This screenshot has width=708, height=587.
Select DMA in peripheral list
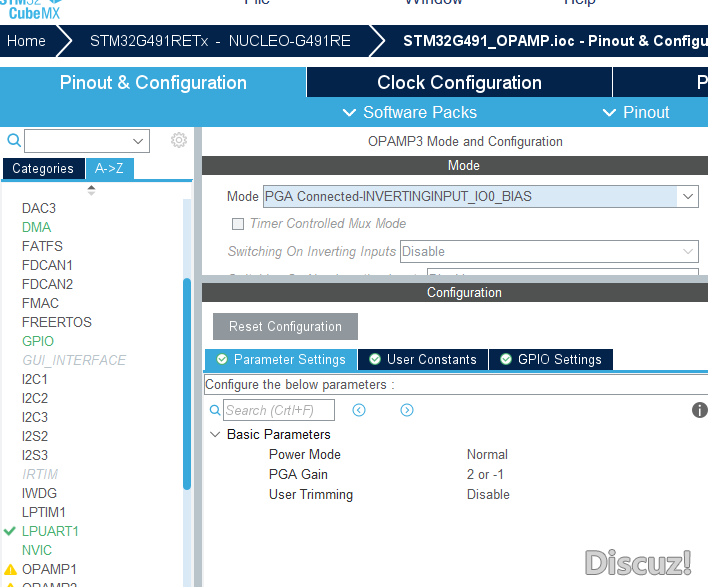(37, 227)
